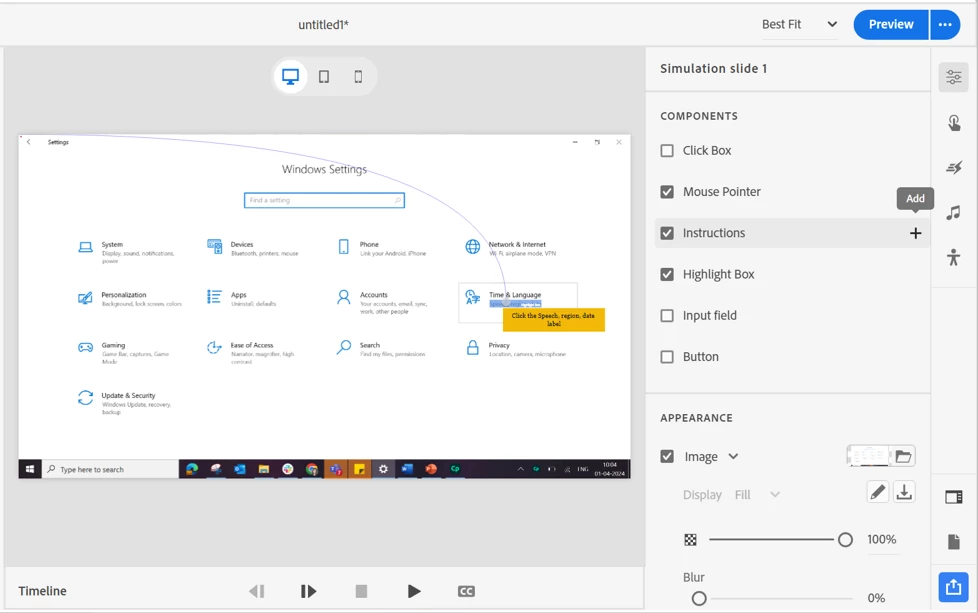
Task: Play from current position on timeline
Action: (x=308, y=591)
